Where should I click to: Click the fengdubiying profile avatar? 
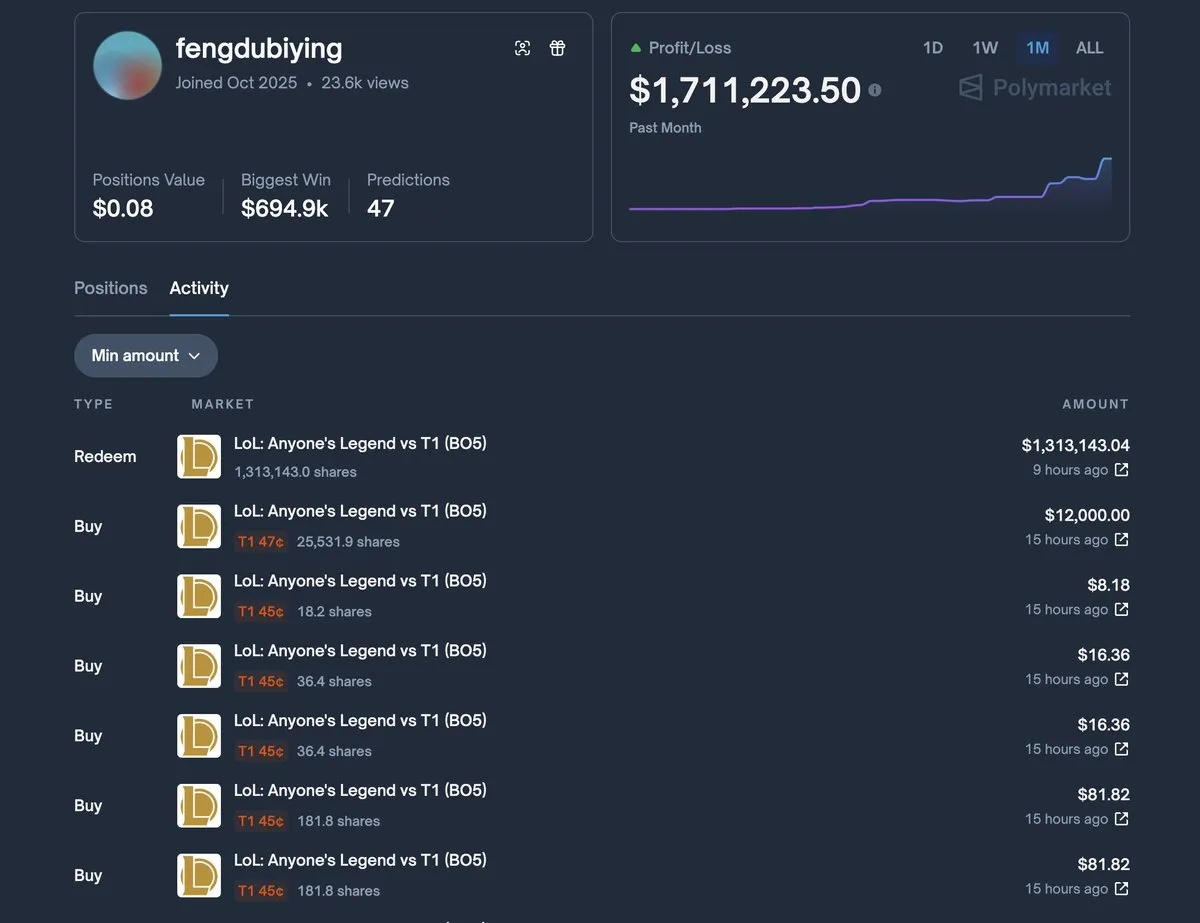(x=128, y=65)
